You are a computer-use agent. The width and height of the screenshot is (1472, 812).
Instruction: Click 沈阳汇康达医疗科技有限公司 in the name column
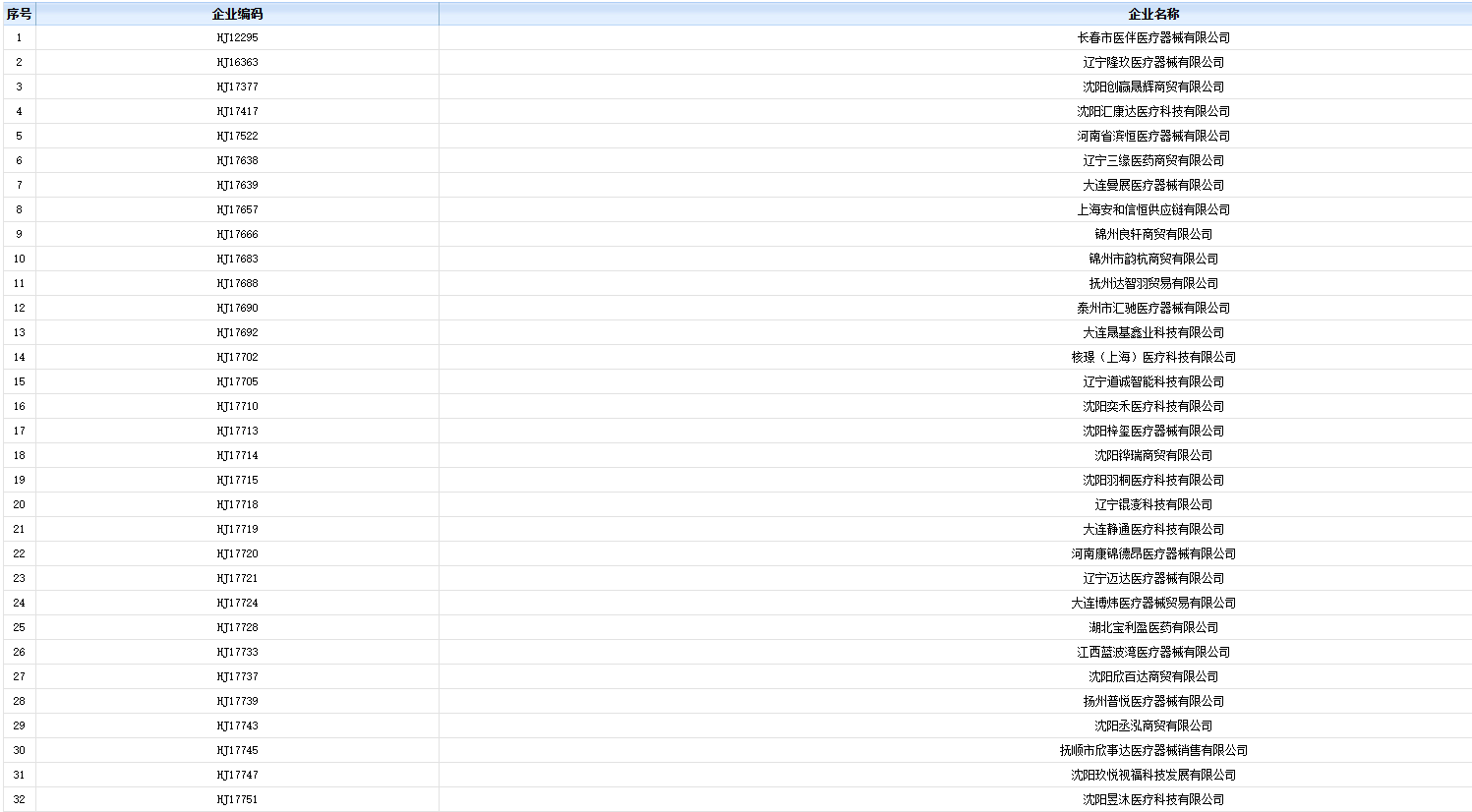pyautogui.click(x=1153, y=111)
